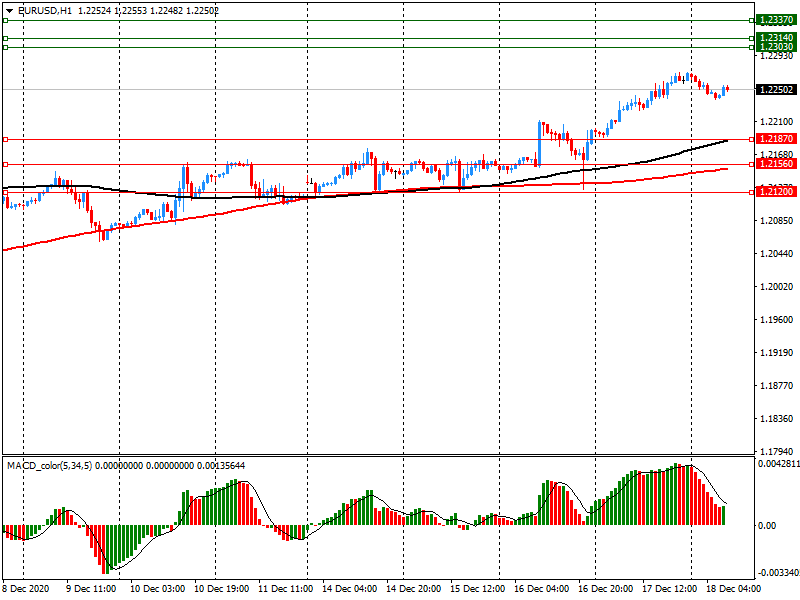
Task: Click the 10 Dec 03:00 time label
Action: pos(157,589)
